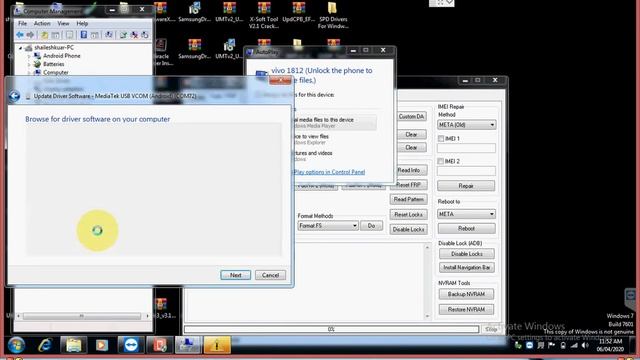Enable the IMEI 1 checkbox
The height and width of the screenshot is (360, 640).
(441, 139)
